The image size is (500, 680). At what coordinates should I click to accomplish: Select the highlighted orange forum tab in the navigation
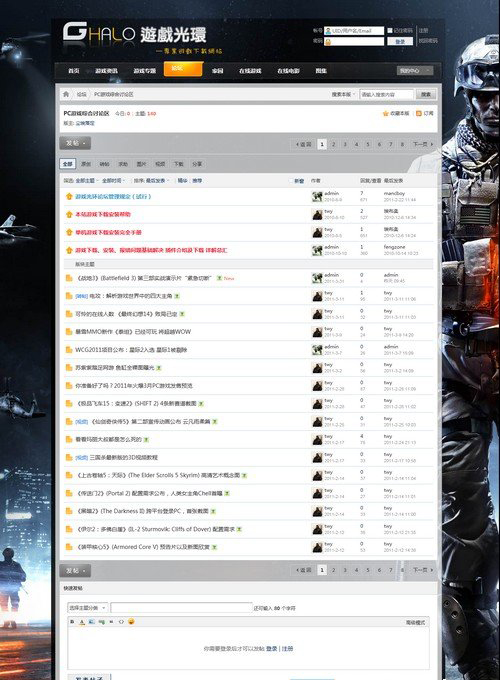pyautogui.click(x=183, y=69)
